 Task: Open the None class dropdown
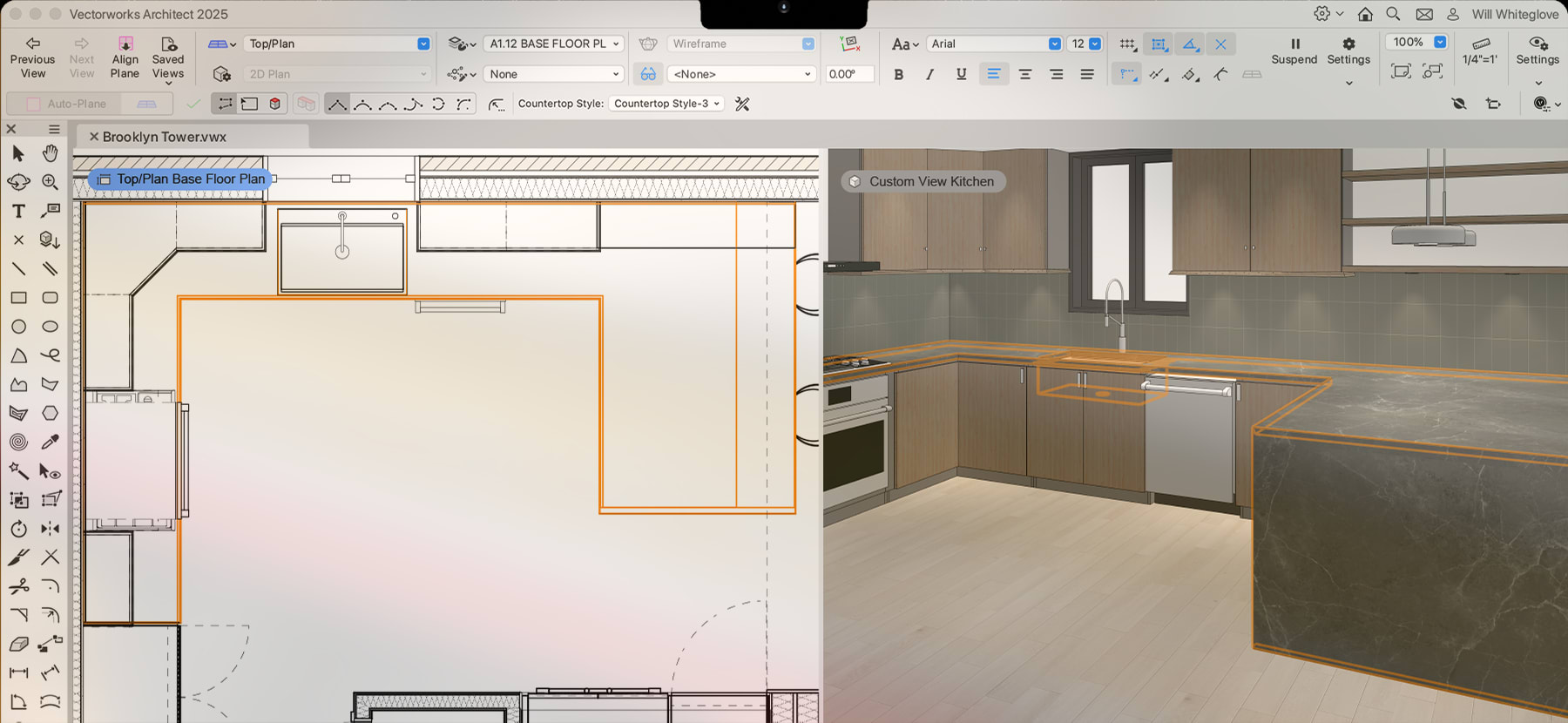554,74
